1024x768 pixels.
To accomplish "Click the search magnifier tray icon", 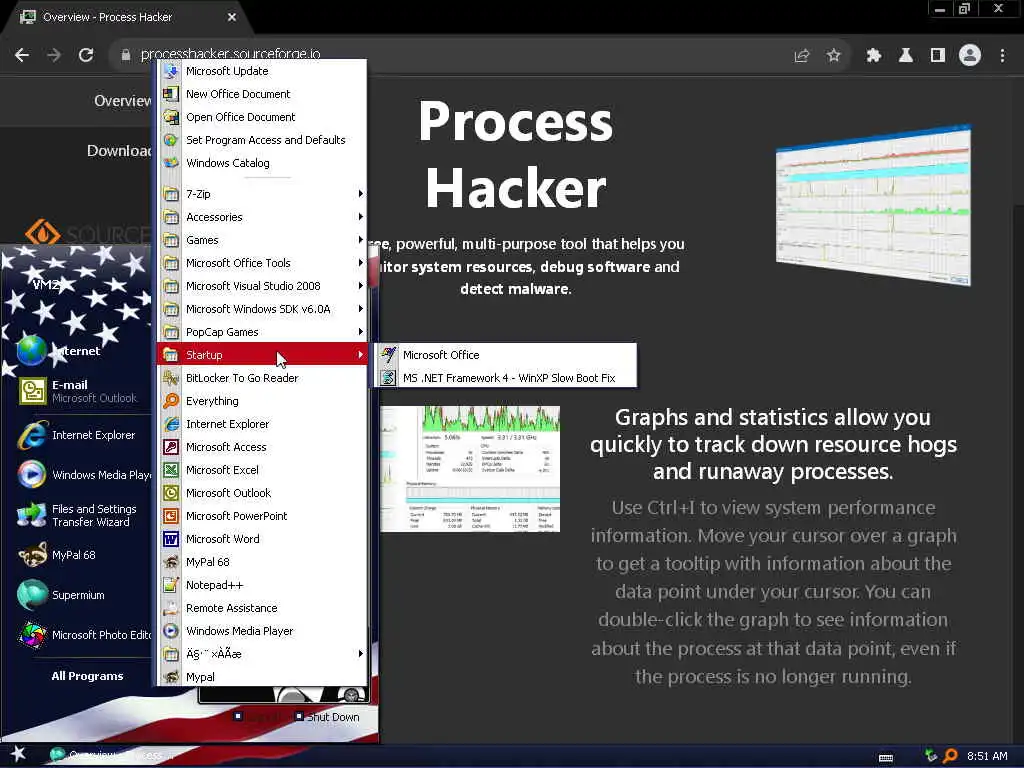I will coord(950,756).
